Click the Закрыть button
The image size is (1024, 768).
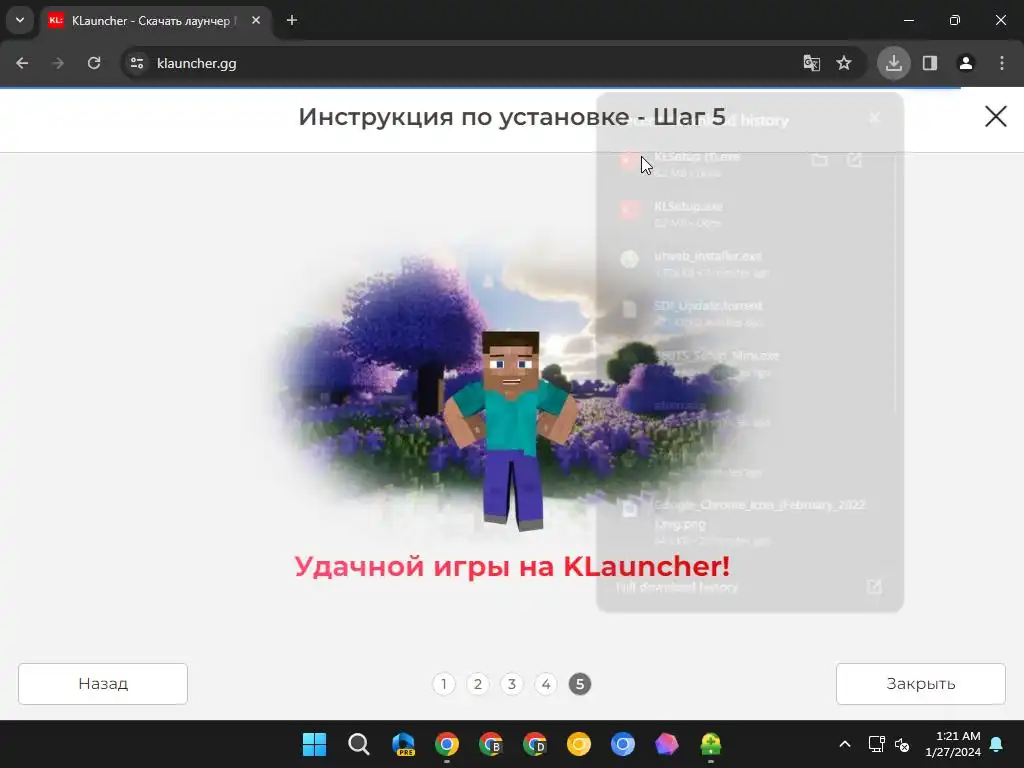click(x=921, y=684)
